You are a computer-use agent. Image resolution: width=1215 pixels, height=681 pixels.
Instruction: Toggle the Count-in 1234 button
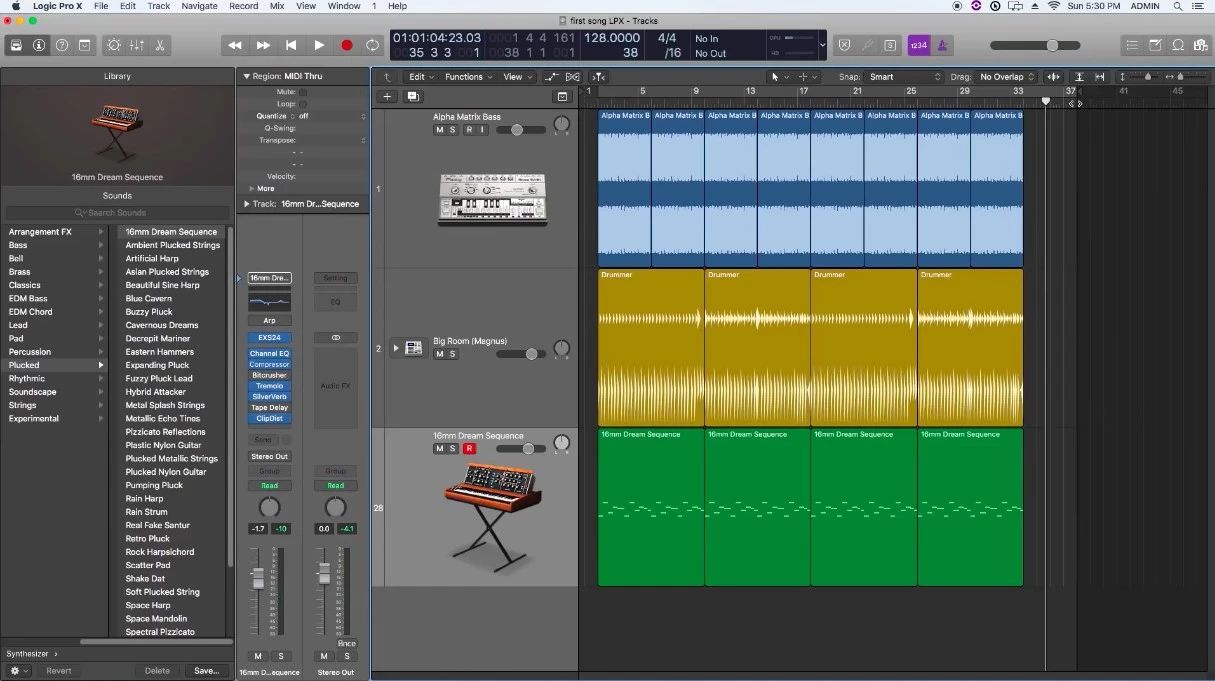click(918, 45)
